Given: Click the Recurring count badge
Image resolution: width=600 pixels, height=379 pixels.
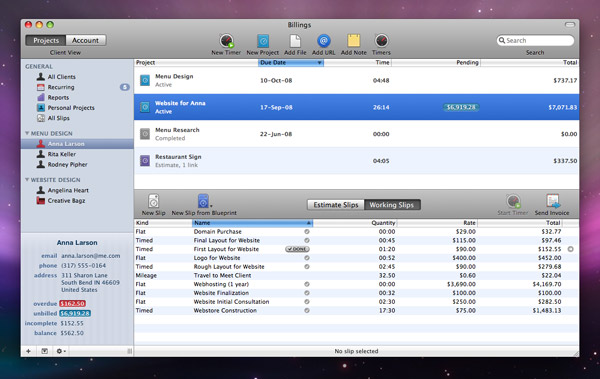Looking at the screenshot, I should (x=125, y=87).
